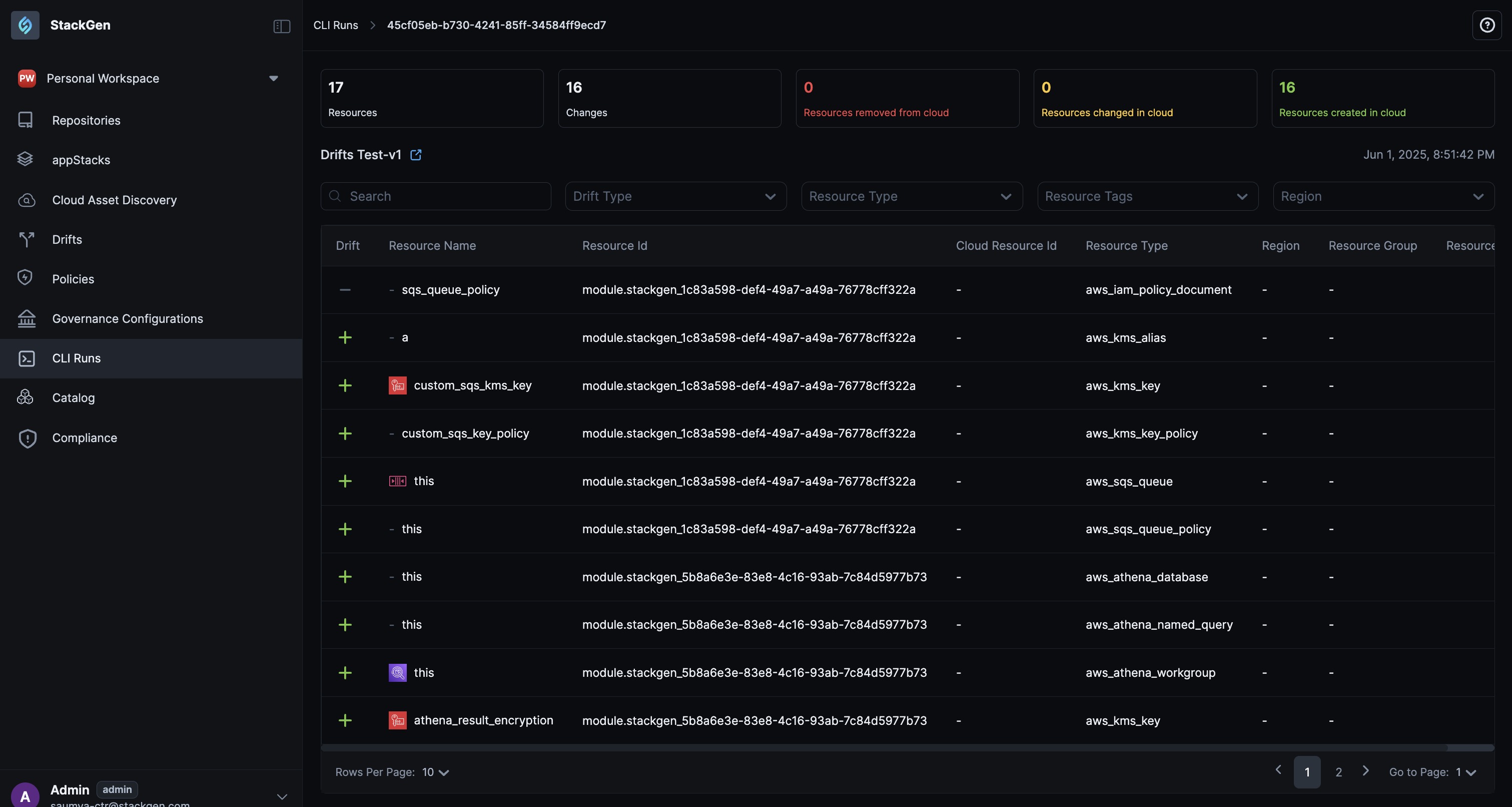Open the Resource Type filter dropdown
1512x807 pixels.
point(912,196)
